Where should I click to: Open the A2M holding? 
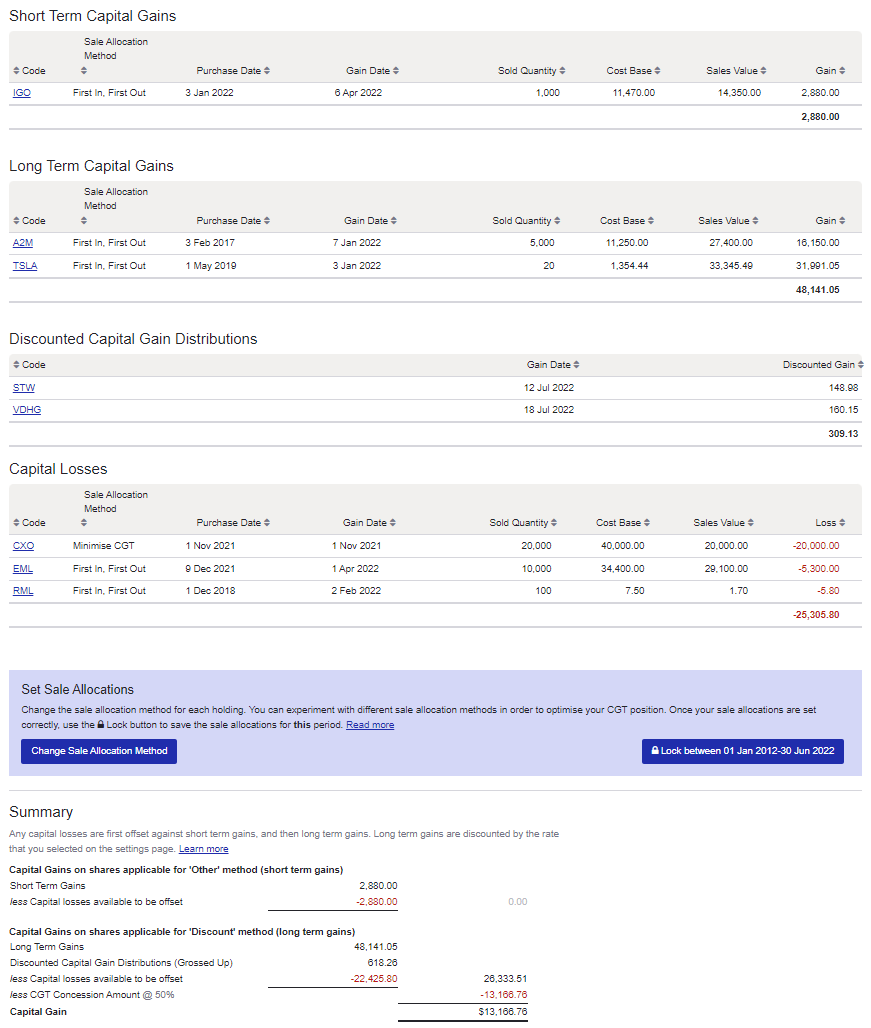tap(23, 242)
